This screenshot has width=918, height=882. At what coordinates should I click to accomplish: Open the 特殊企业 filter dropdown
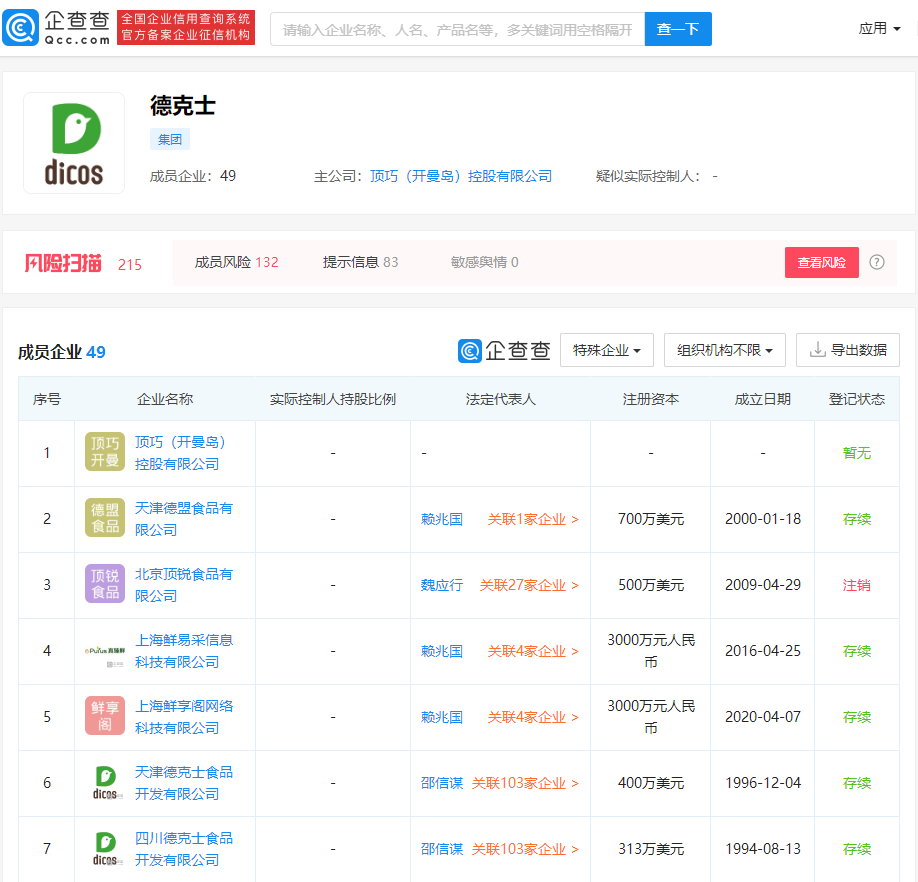(x=607, y=350)
